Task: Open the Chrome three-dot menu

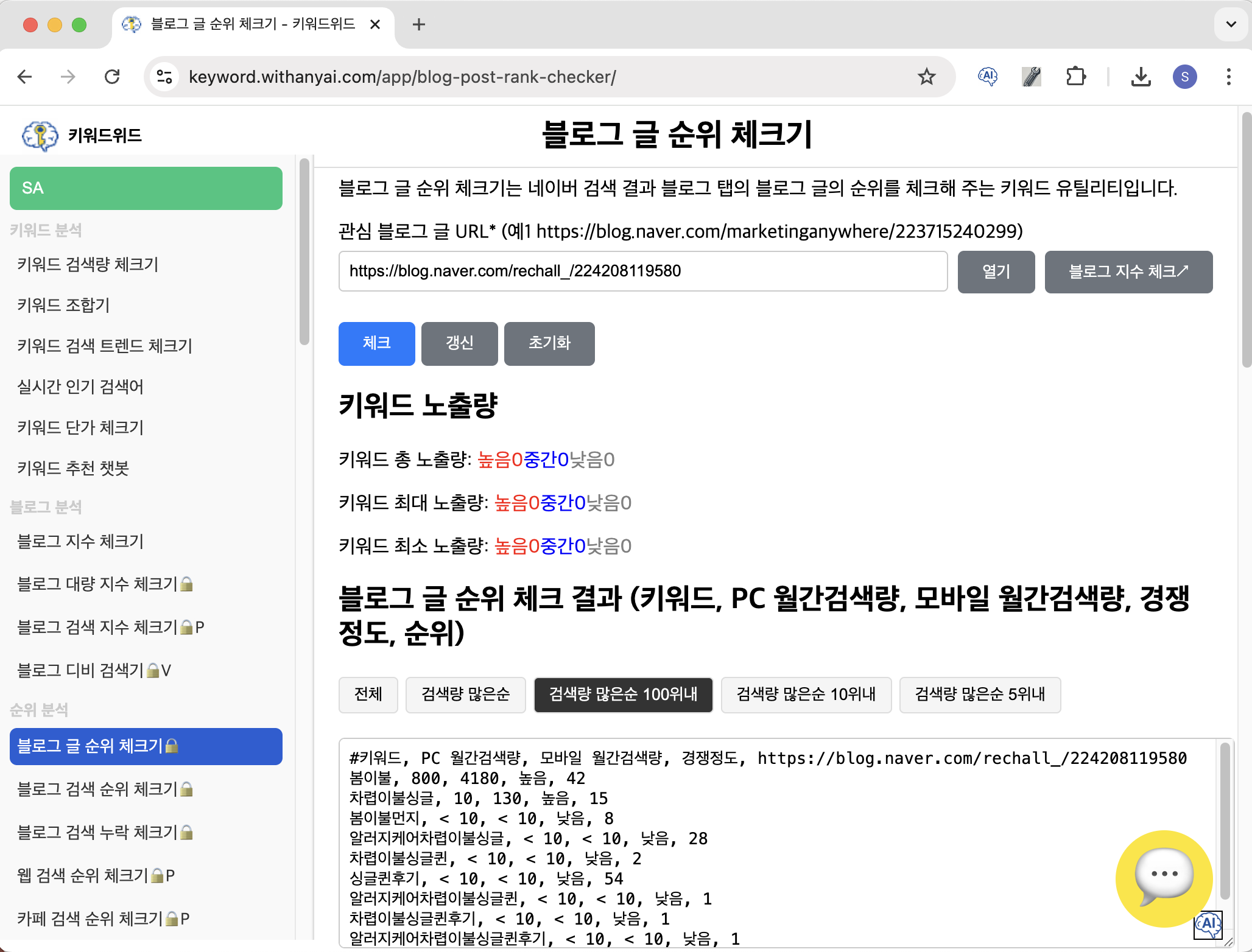Action: (1228, 77)
